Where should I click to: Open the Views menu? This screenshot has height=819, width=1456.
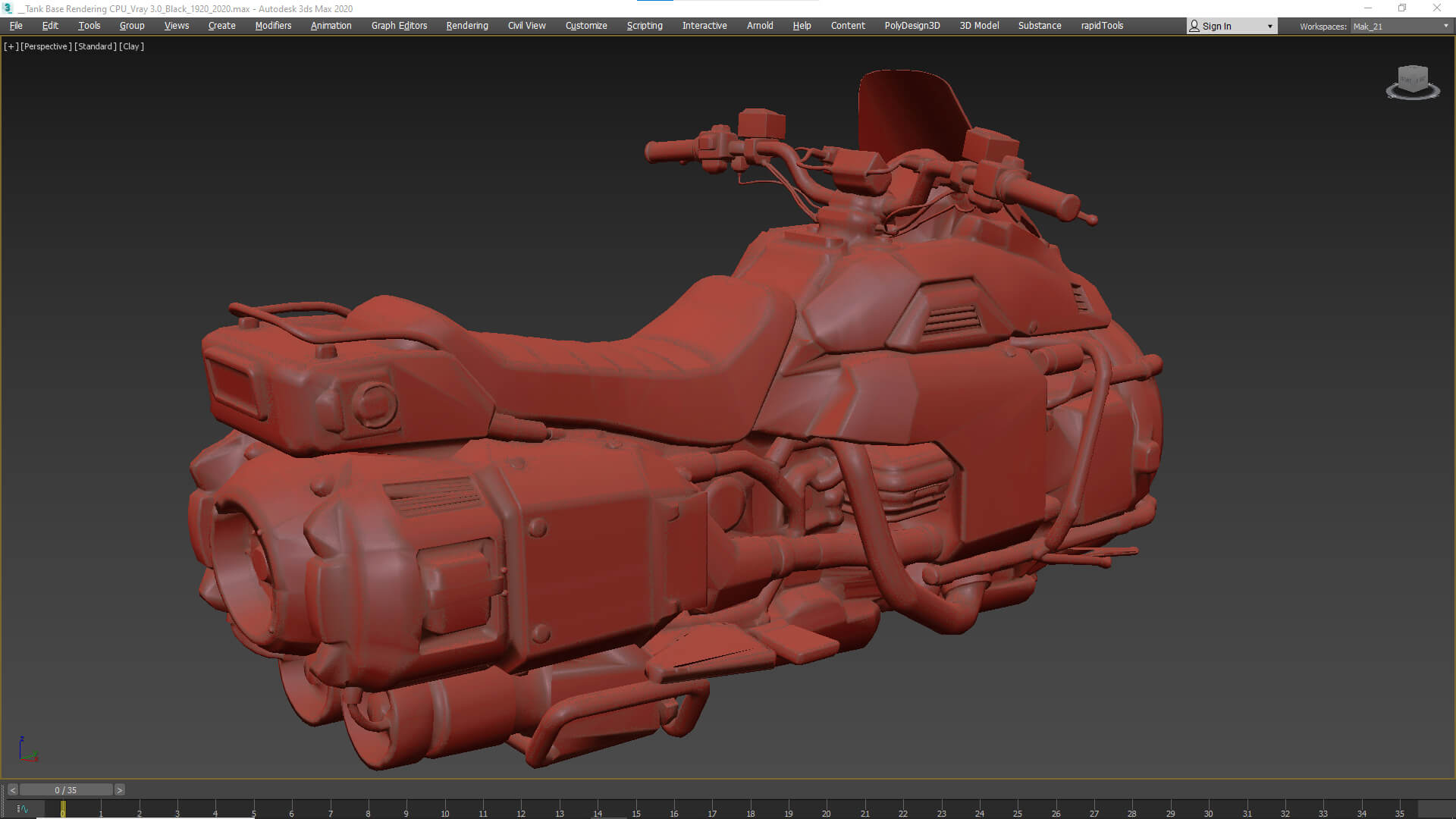pyautogui.click(x=177, y=26)
